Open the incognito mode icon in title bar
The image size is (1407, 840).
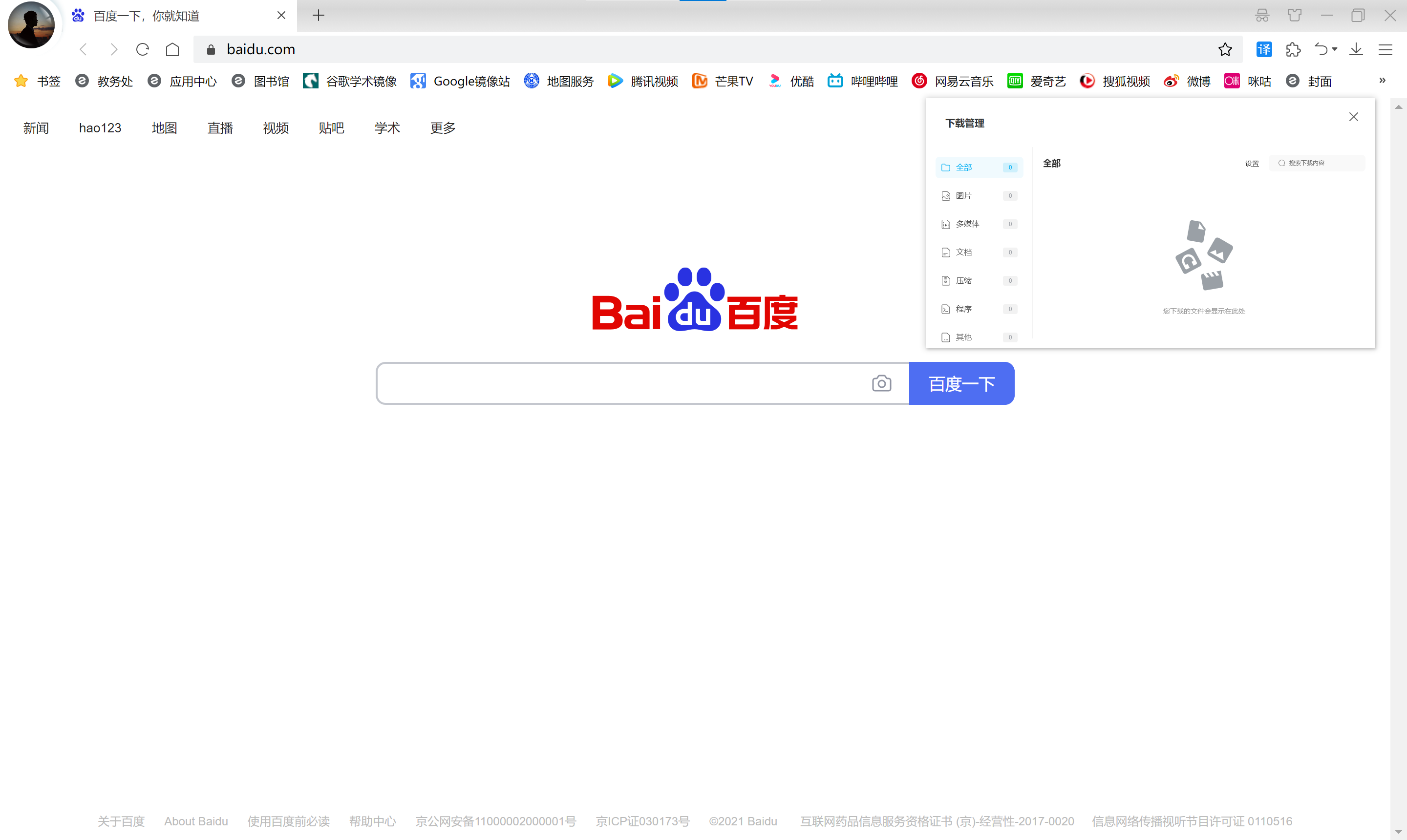[1262, 15]
